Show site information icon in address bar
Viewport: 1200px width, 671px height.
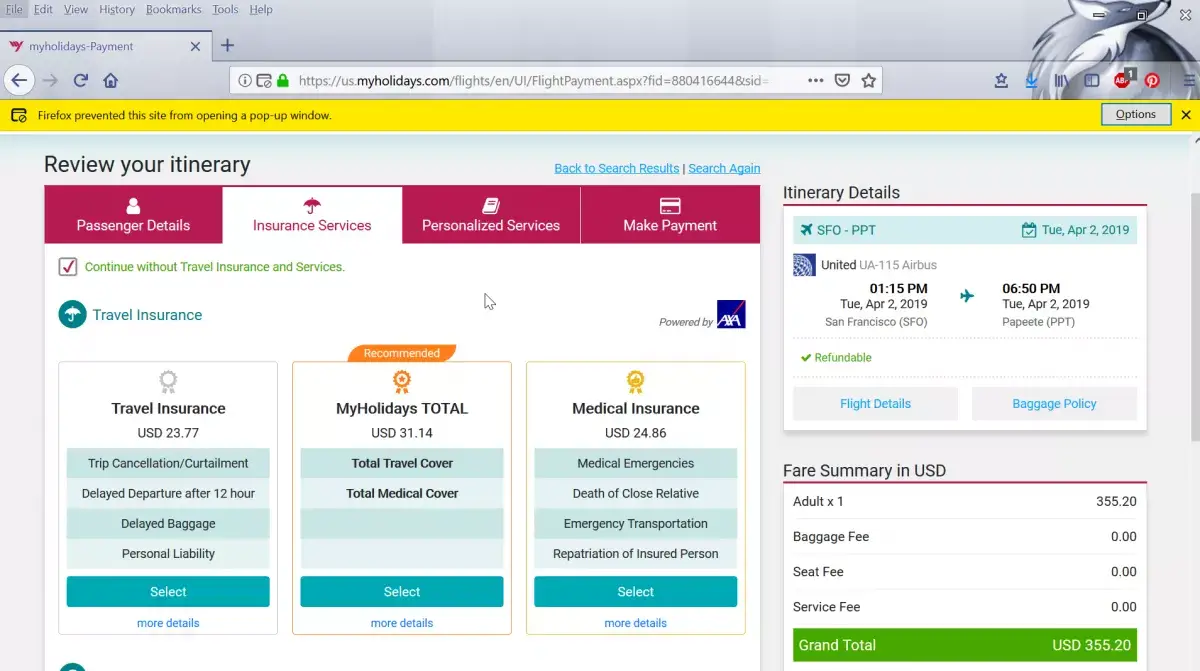[x=246, y=81]
